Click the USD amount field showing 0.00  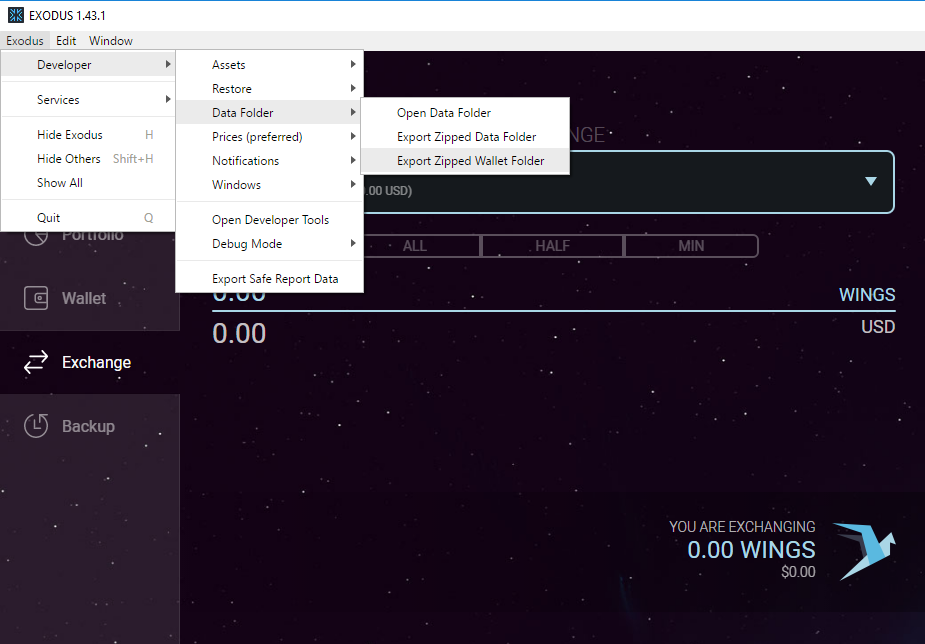click(x=239, y=333)
